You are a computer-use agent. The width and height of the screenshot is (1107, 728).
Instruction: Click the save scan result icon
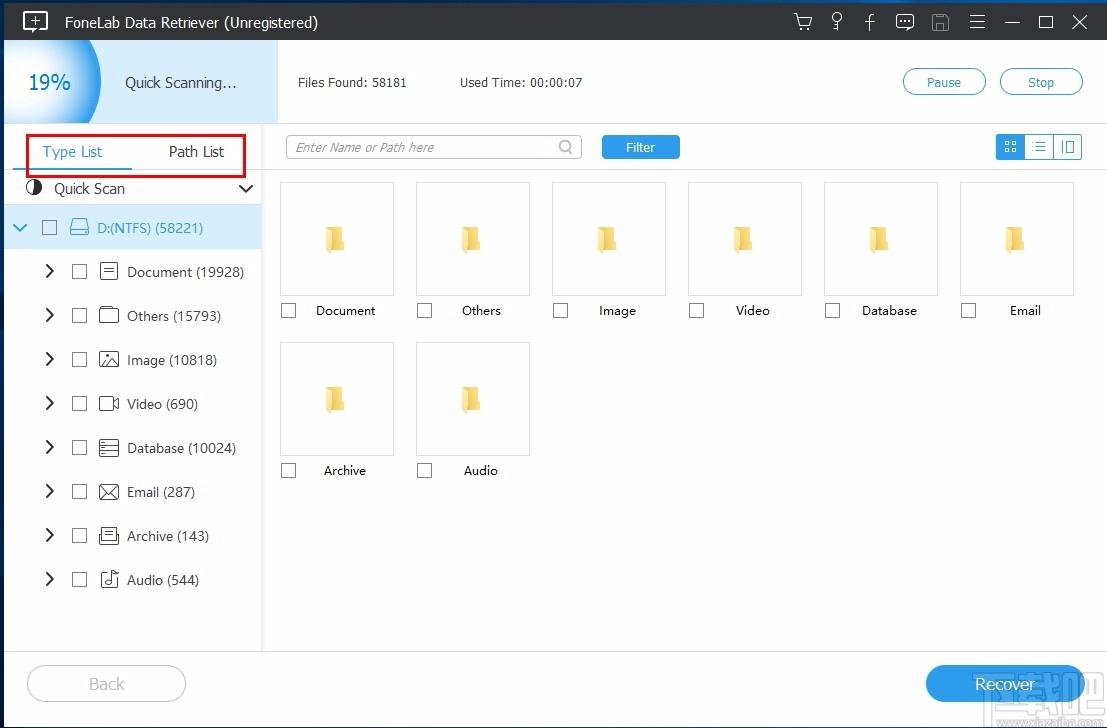(x=940, y=22)
